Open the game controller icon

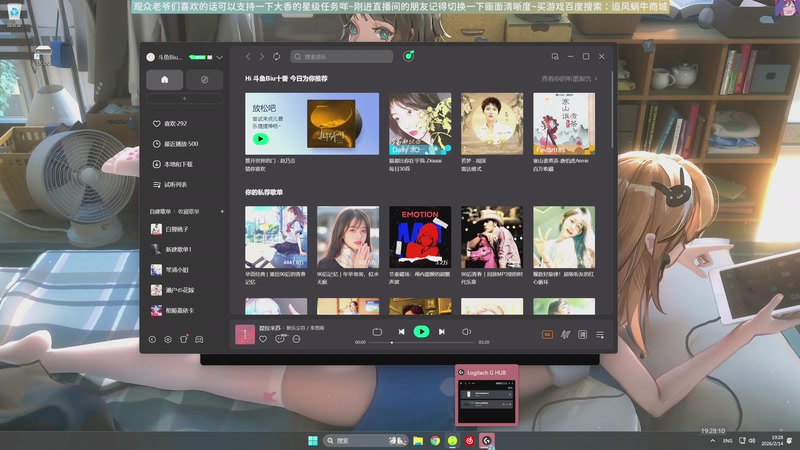coord(199,339)
